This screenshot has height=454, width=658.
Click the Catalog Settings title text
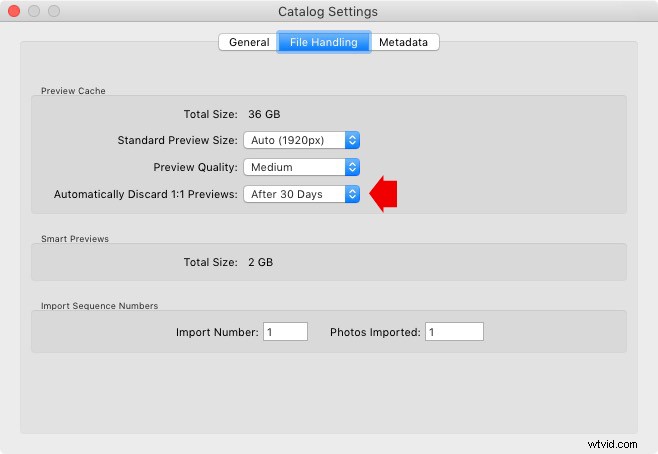(328, 12)
